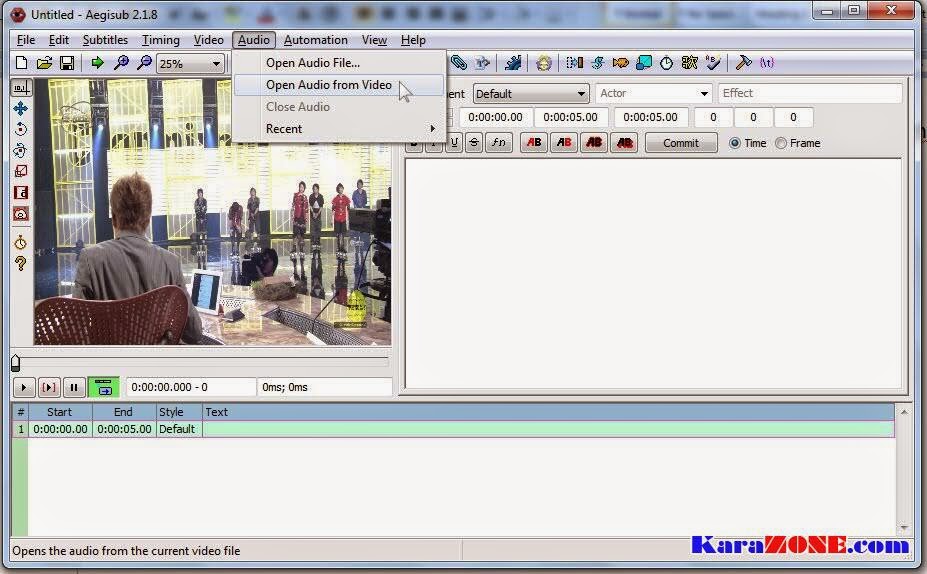
Task: Select subtitle row 1 in the grid
Action: 453,429
